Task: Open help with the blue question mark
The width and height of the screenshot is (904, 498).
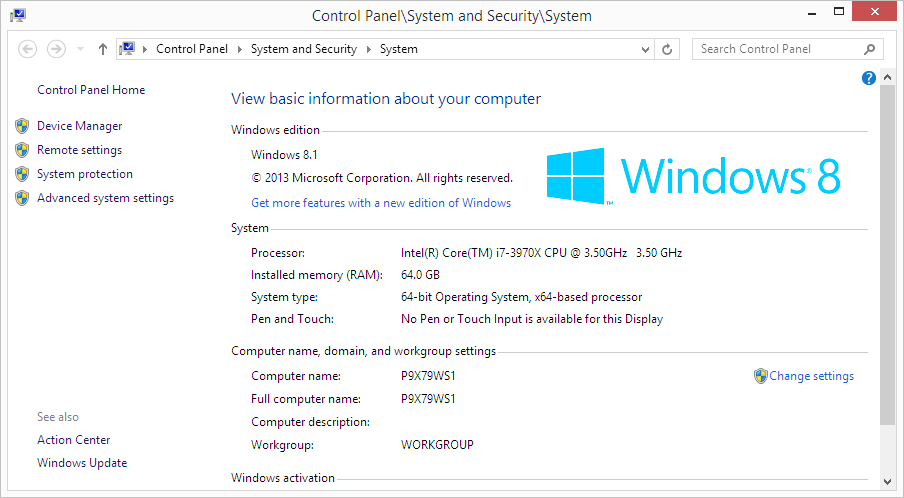Action: pos(869,78)
